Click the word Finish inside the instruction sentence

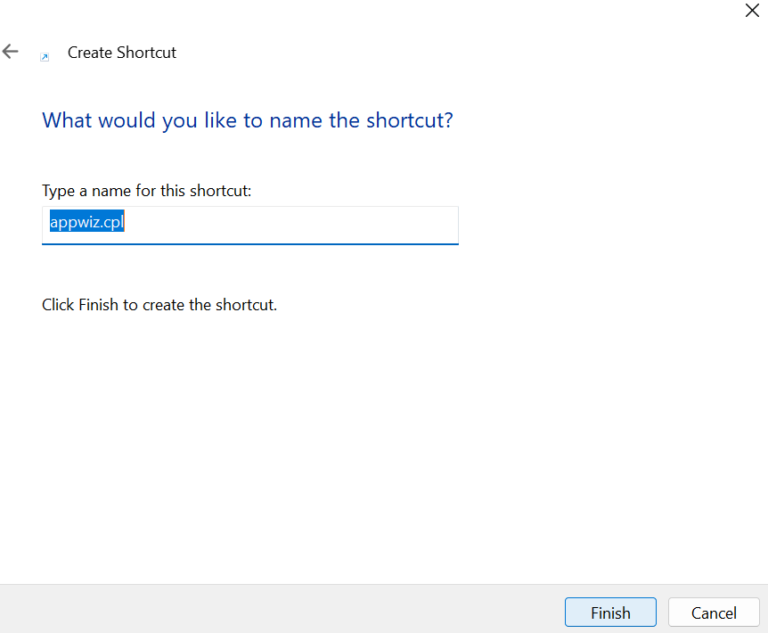click(x=98, y=305)
